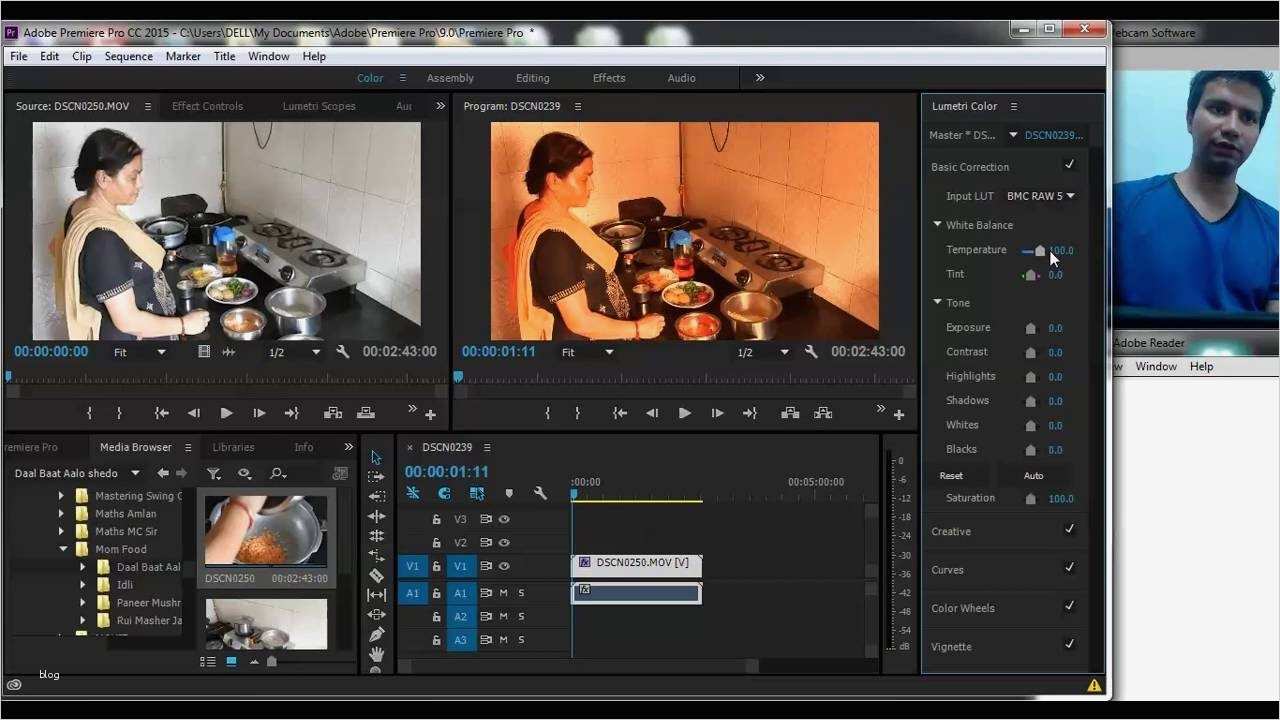1280x720 pixels.
Task: Select the Pen tool in the tools panel
Action: (x=376, y=634)
